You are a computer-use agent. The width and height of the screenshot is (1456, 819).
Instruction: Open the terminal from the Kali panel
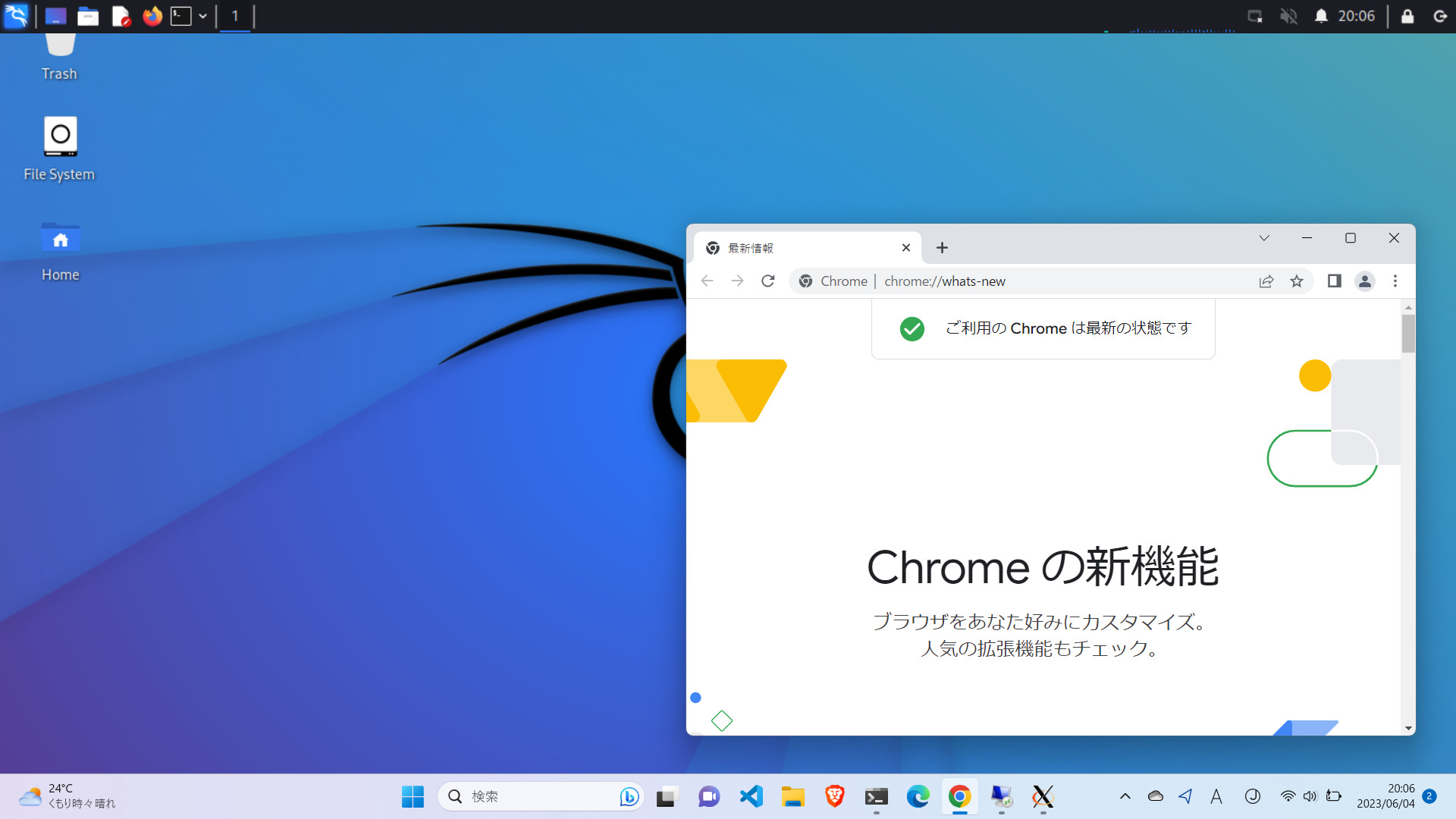coord(180,16)
